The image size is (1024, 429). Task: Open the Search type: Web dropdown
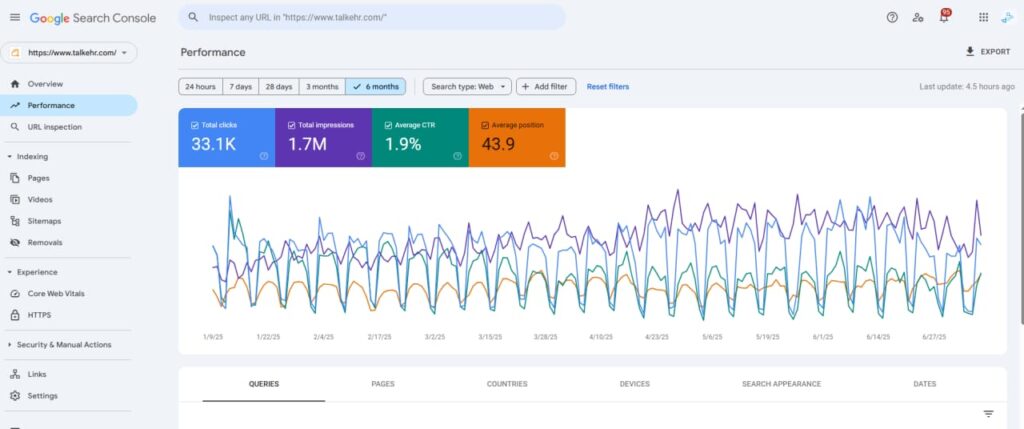[x=467, y=86]
